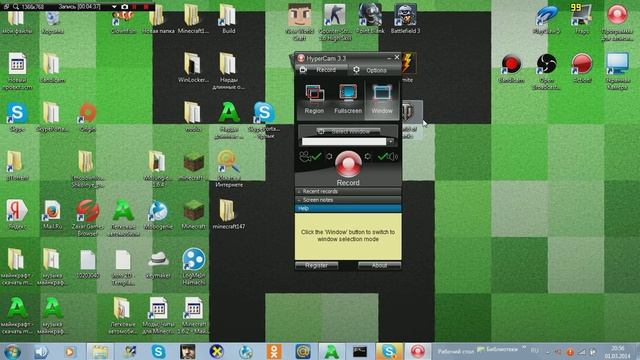This screenshot has width=640, height=360.
Task: Click the About button in HyperCam
Action: click(379, 266)
